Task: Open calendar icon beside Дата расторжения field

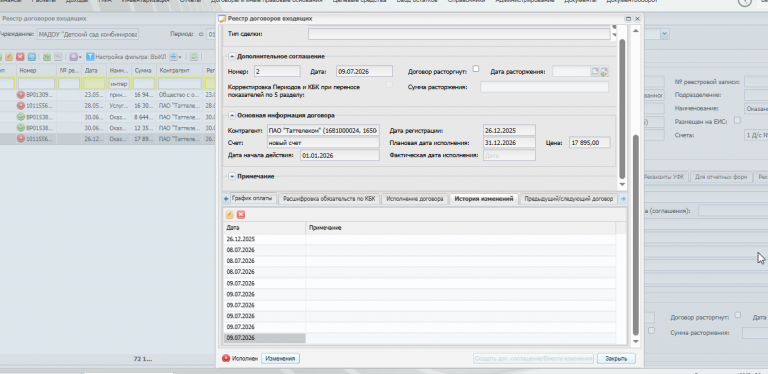Action: click(x=595, y=71)
